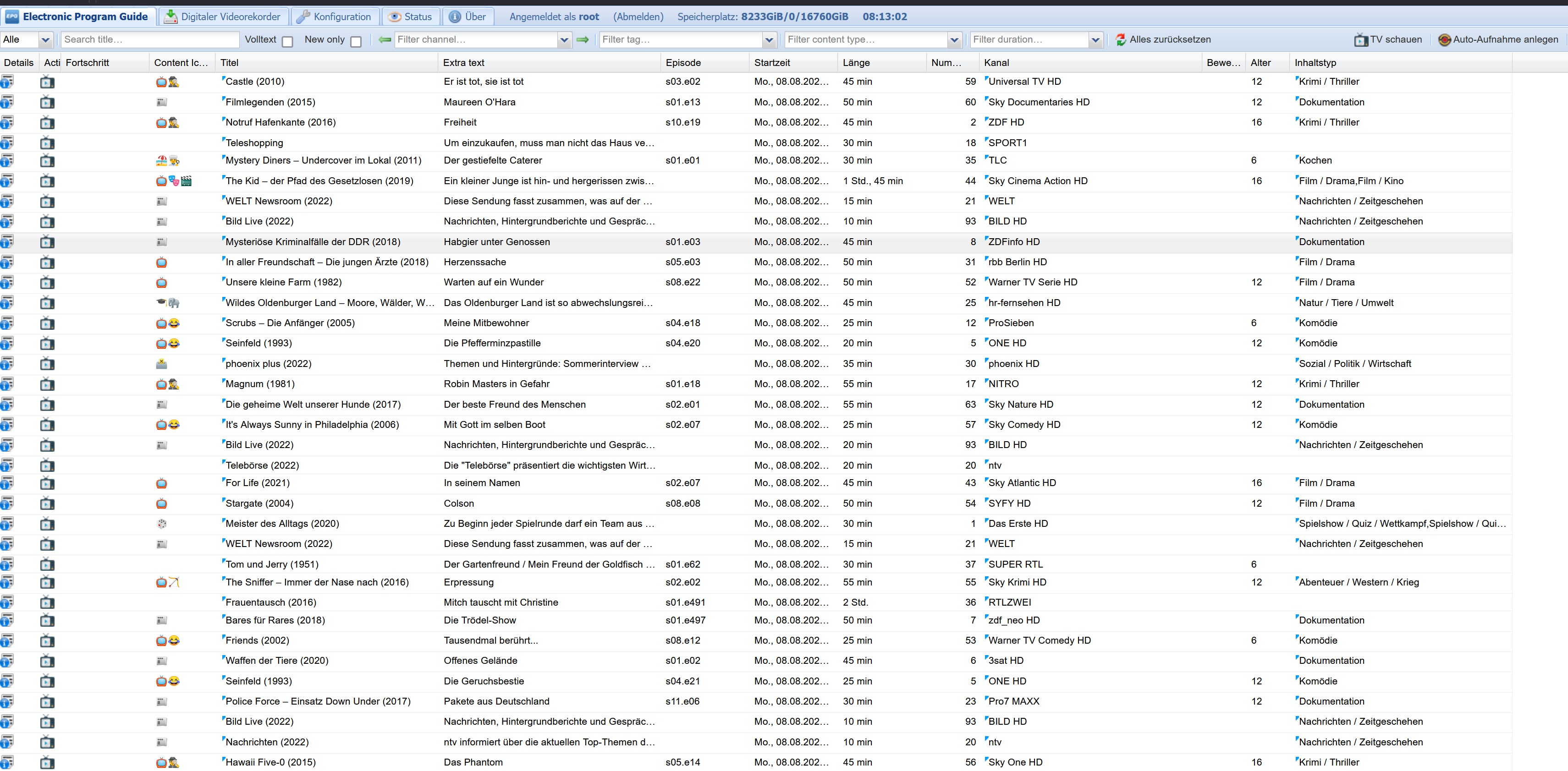
Task: Open the Alle genre dropdown
Action: click(x=45, y=39)
